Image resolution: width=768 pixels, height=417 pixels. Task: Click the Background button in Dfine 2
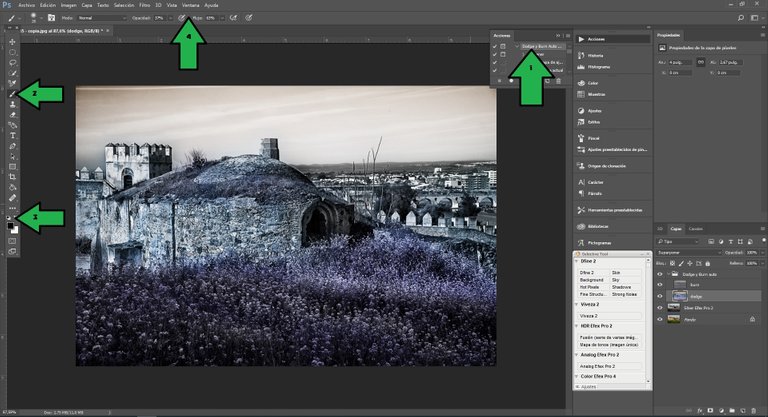pos(593,280)
